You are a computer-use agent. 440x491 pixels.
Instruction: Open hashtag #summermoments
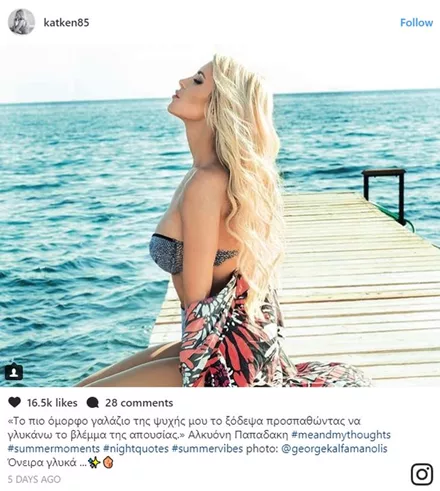54,449
